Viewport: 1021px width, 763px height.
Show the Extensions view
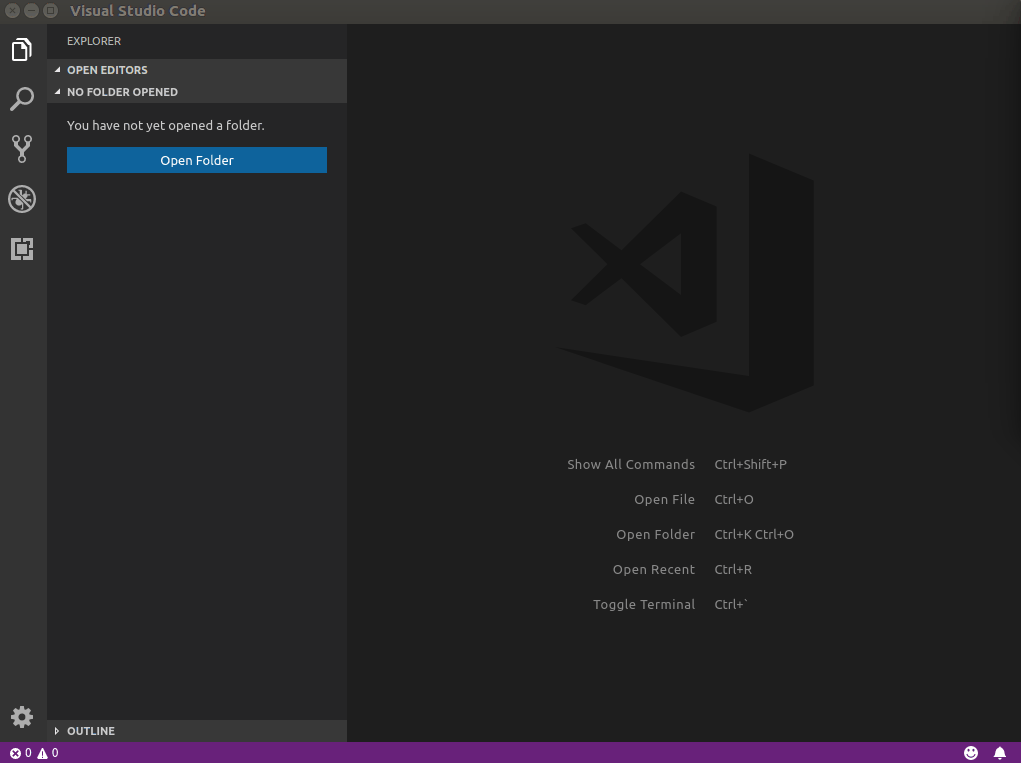pyautogui.click(x=22, y=249)
